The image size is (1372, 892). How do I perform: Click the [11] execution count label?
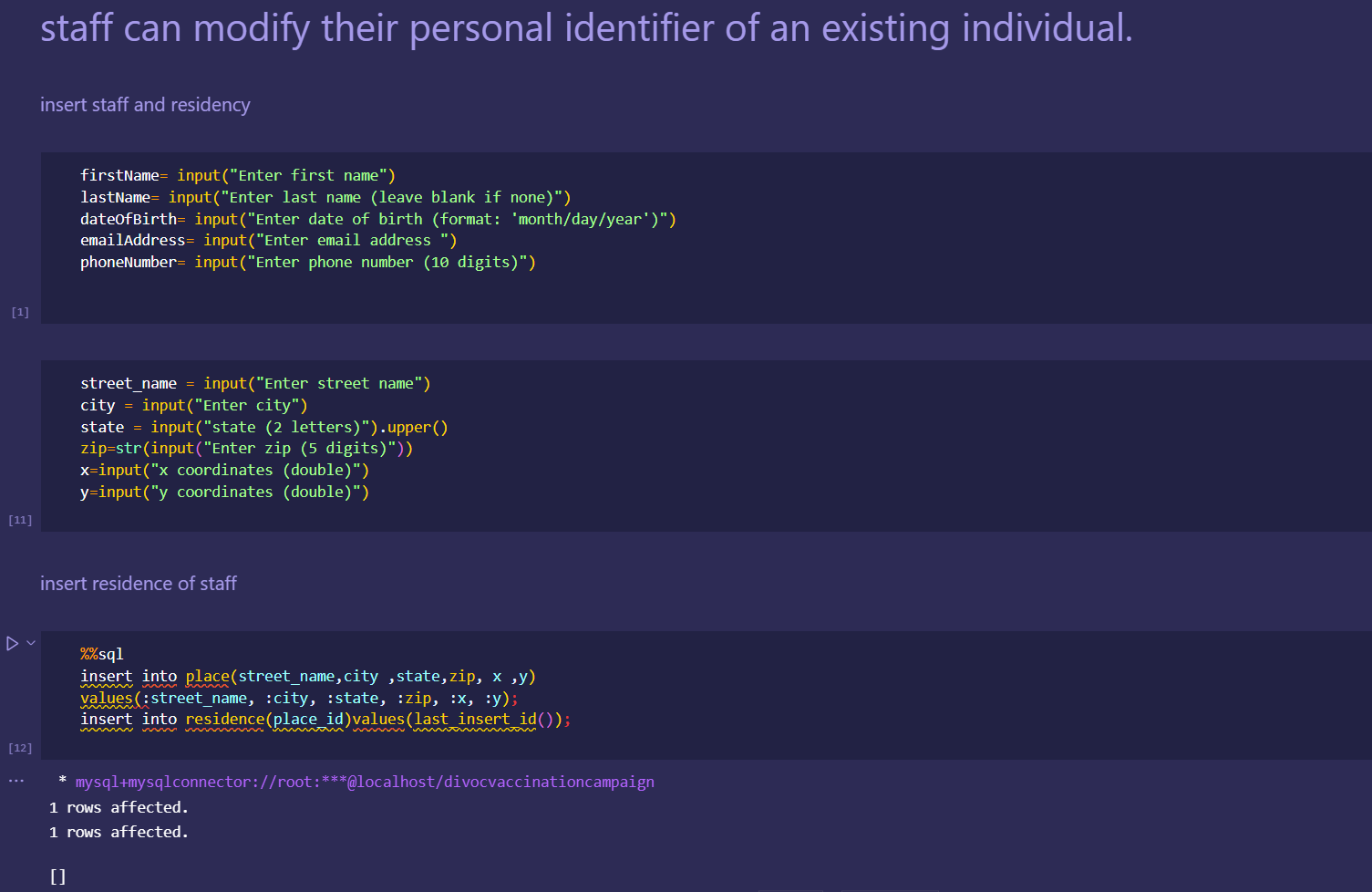[20, 520]
